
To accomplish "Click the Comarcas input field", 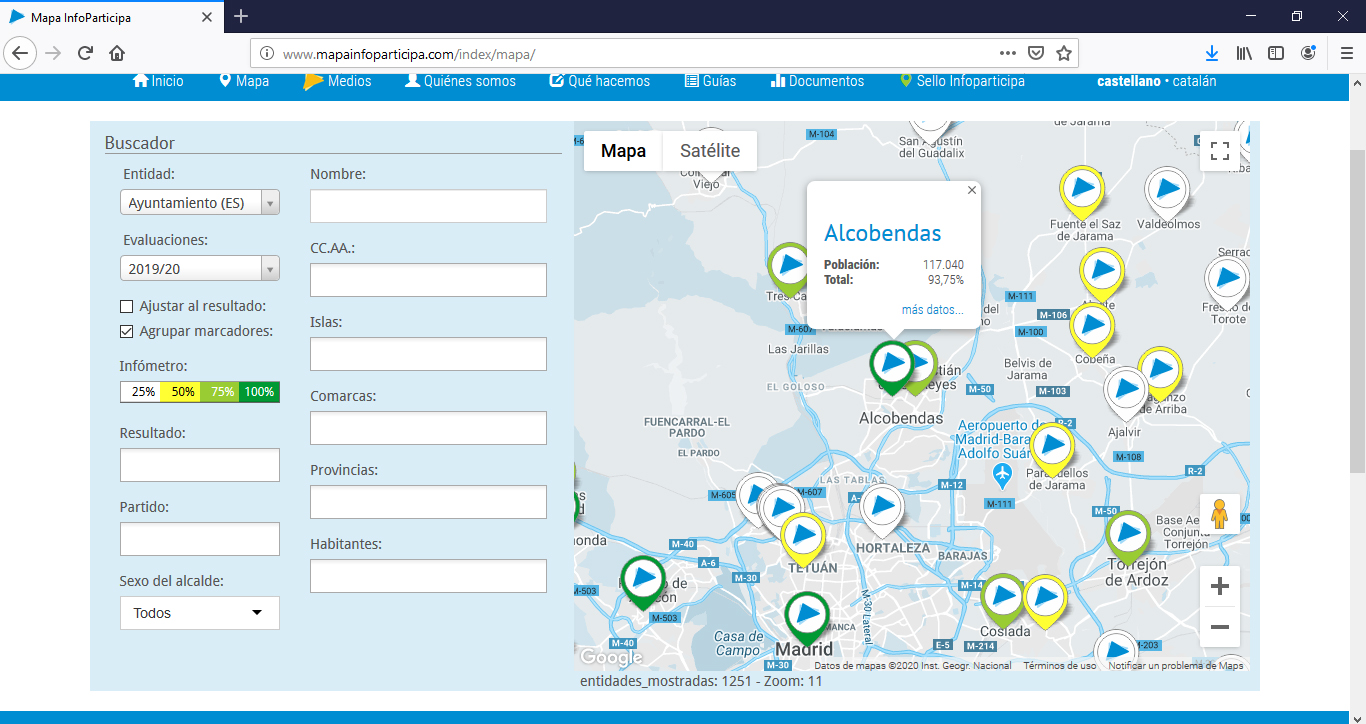I will [x=428, y=428].
